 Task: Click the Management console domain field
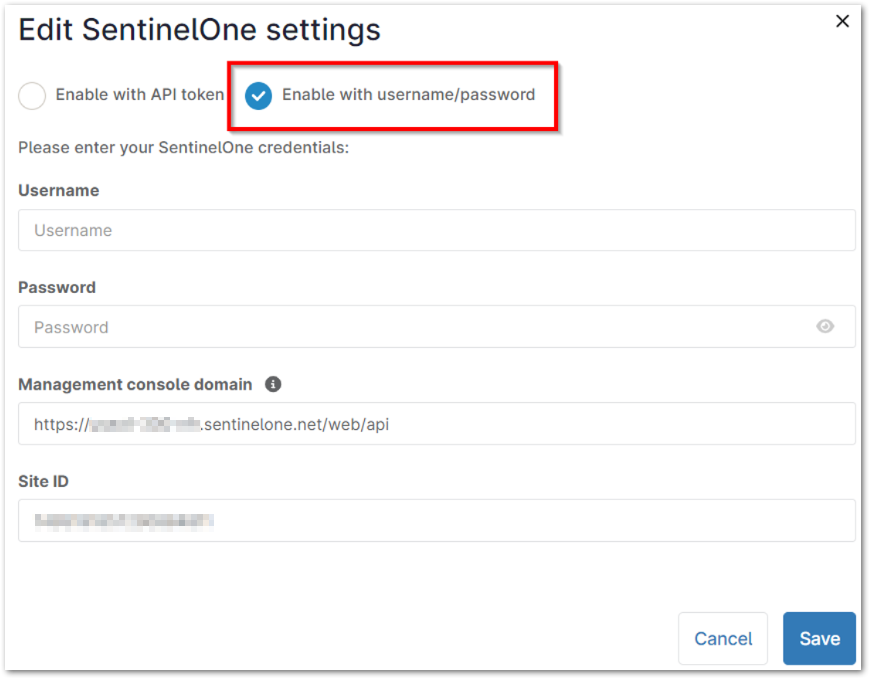435,423
